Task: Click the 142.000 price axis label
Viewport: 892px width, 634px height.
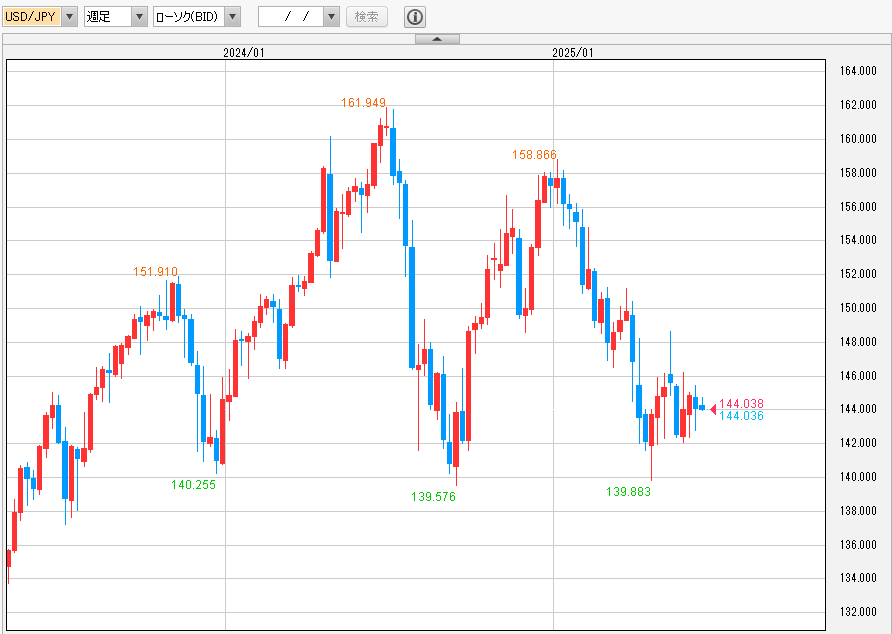Action: coord(858,442)
